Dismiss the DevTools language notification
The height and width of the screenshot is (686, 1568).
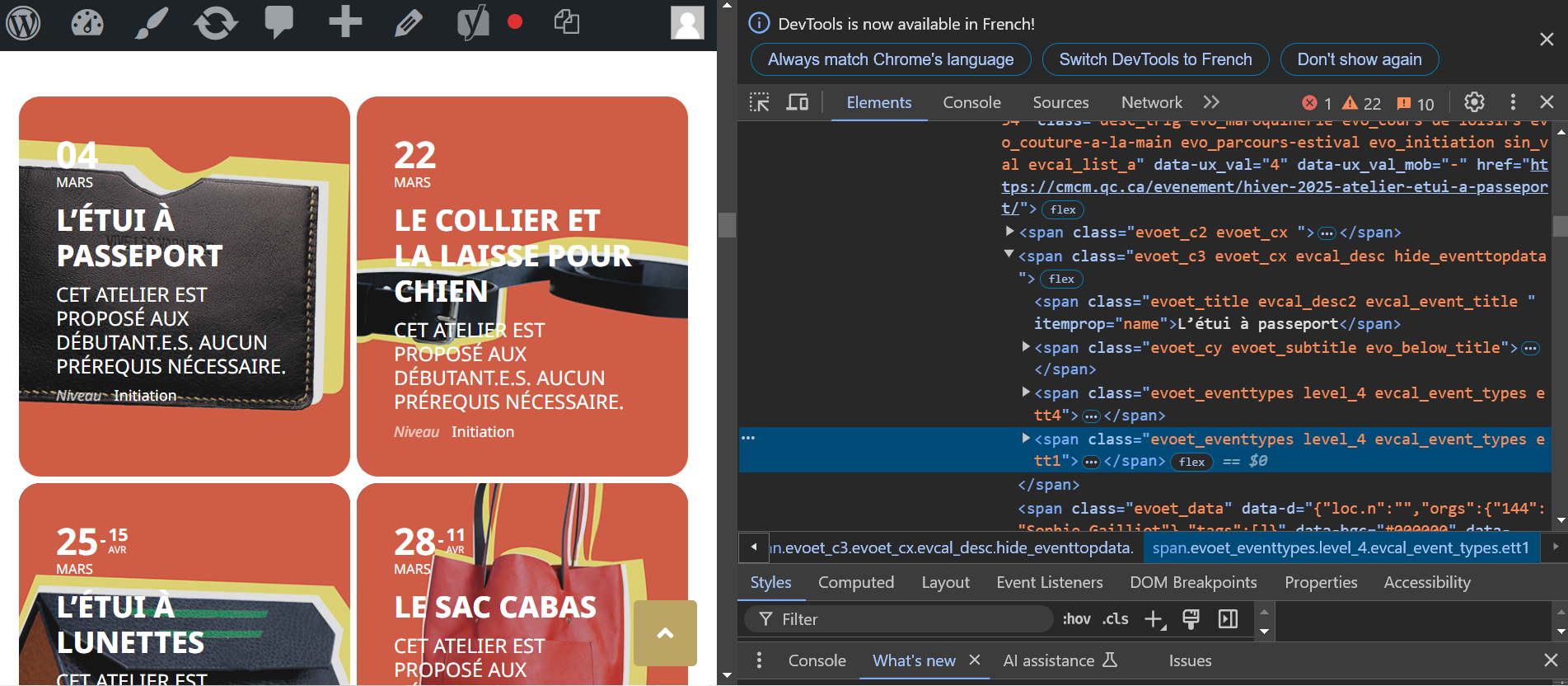pos(1547,40)
